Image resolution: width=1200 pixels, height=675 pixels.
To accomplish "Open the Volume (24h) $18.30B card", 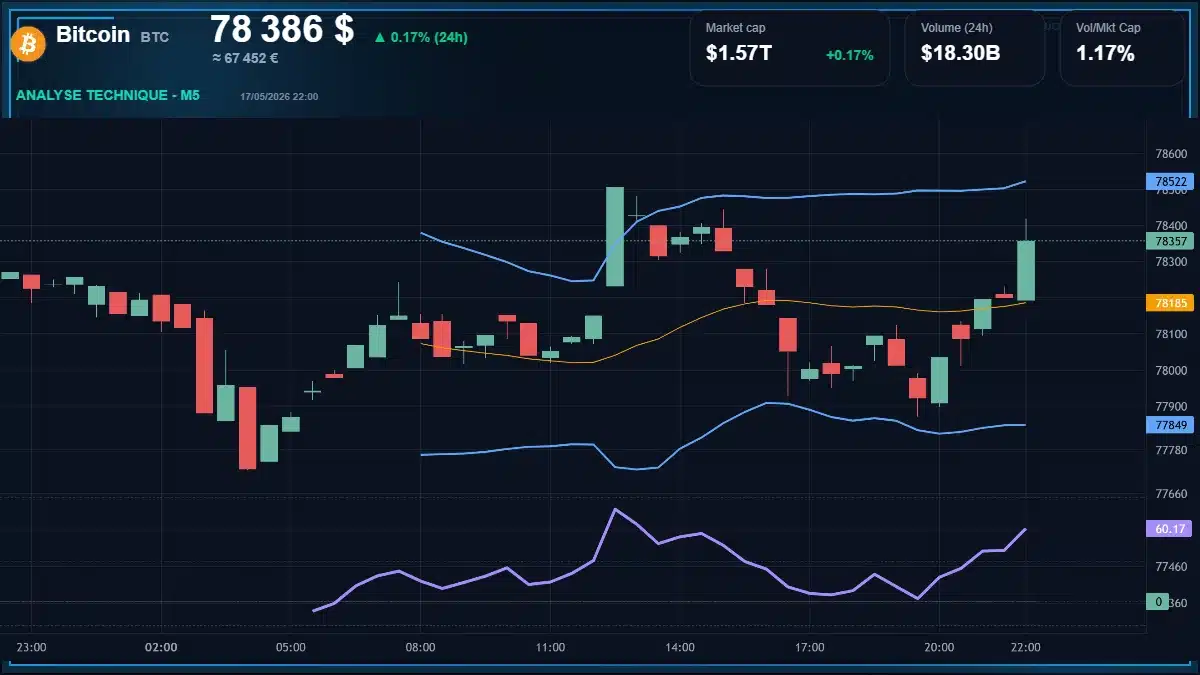I will pyautogui.click(x=974, y=47).
